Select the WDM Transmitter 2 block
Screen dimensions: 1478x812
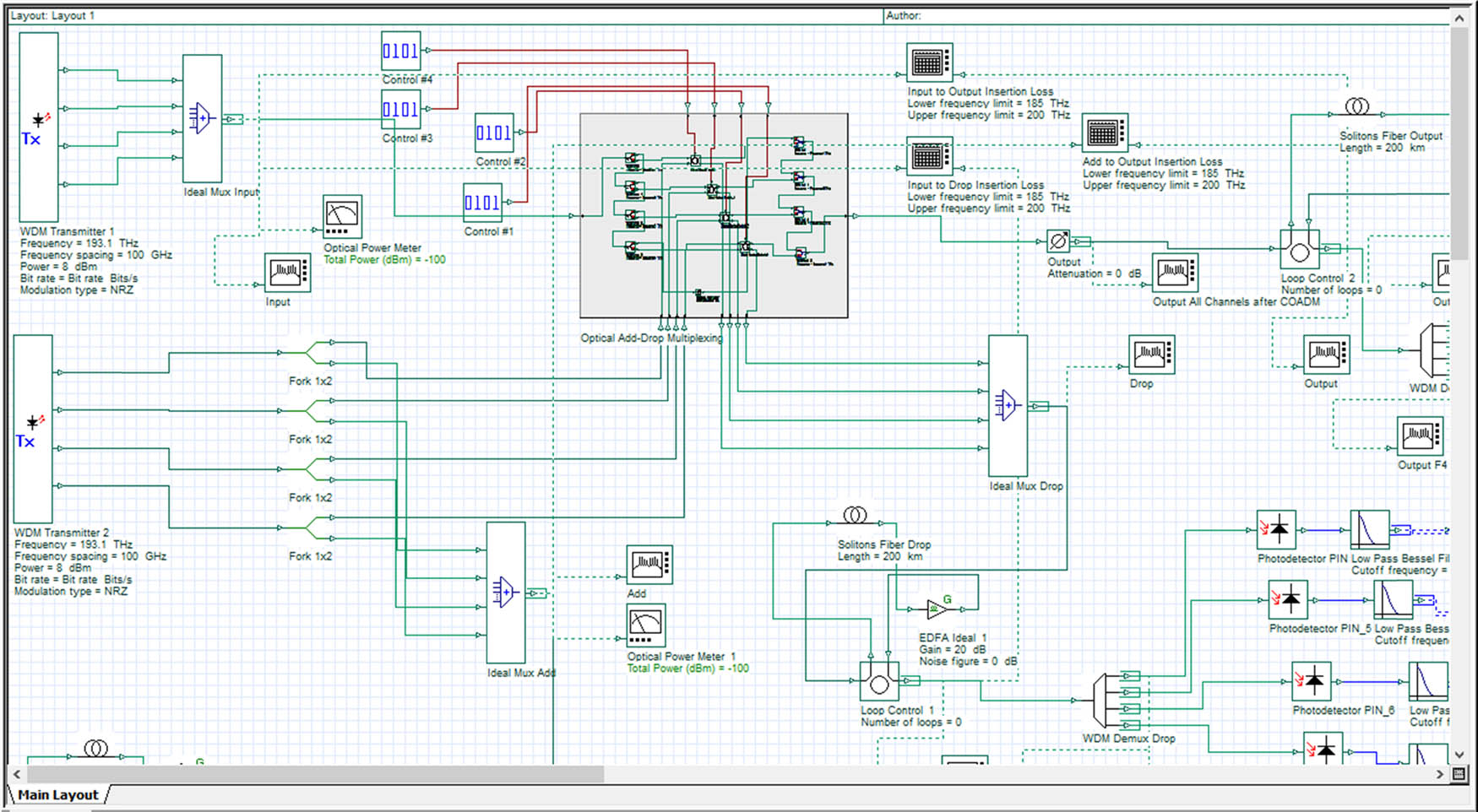33,429
